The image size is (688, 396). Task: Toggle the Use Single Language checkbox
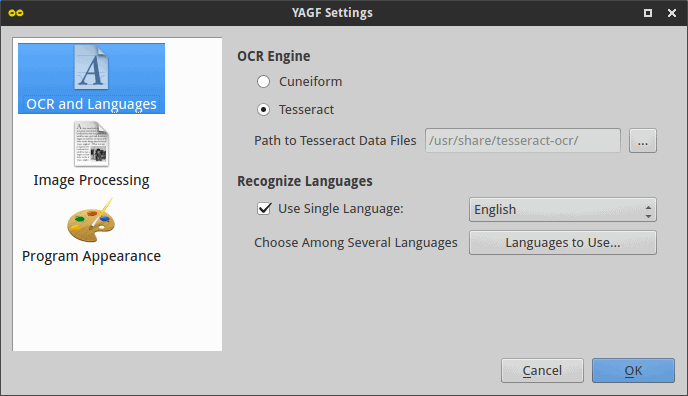[264, 208]
